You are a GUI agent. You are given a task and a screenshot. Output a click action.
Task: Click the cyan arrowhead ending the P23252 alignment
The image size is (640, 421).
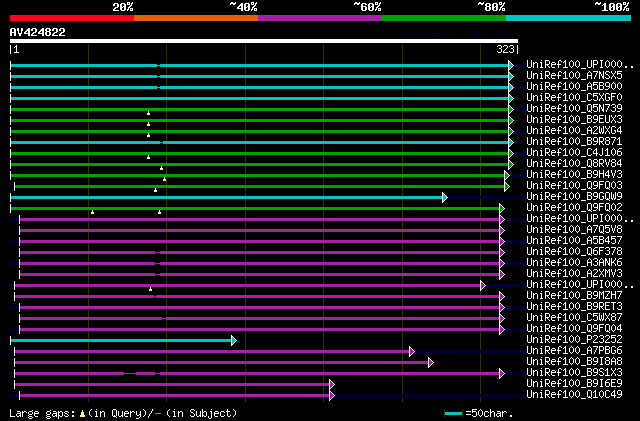(x=234, y=340)
